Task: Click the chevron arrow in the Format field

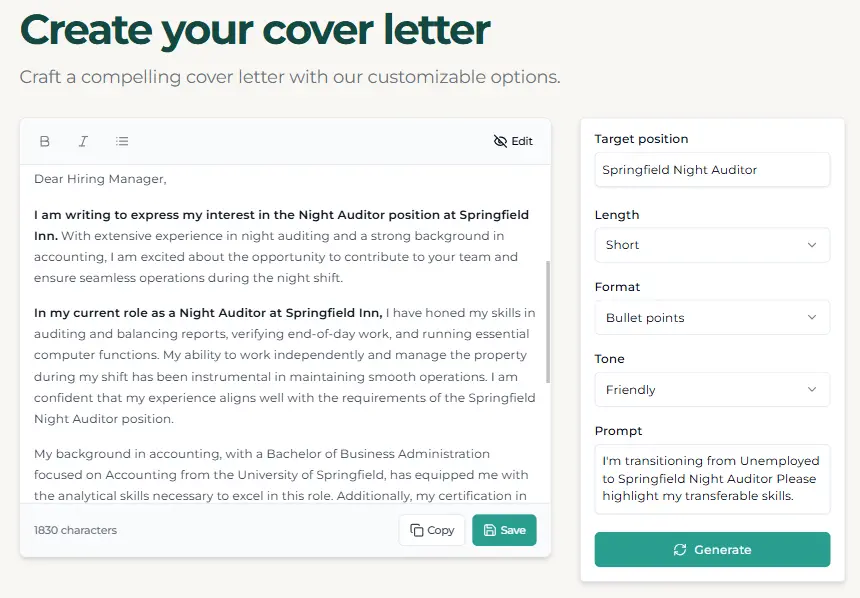Action: click(x=812, y=317)
